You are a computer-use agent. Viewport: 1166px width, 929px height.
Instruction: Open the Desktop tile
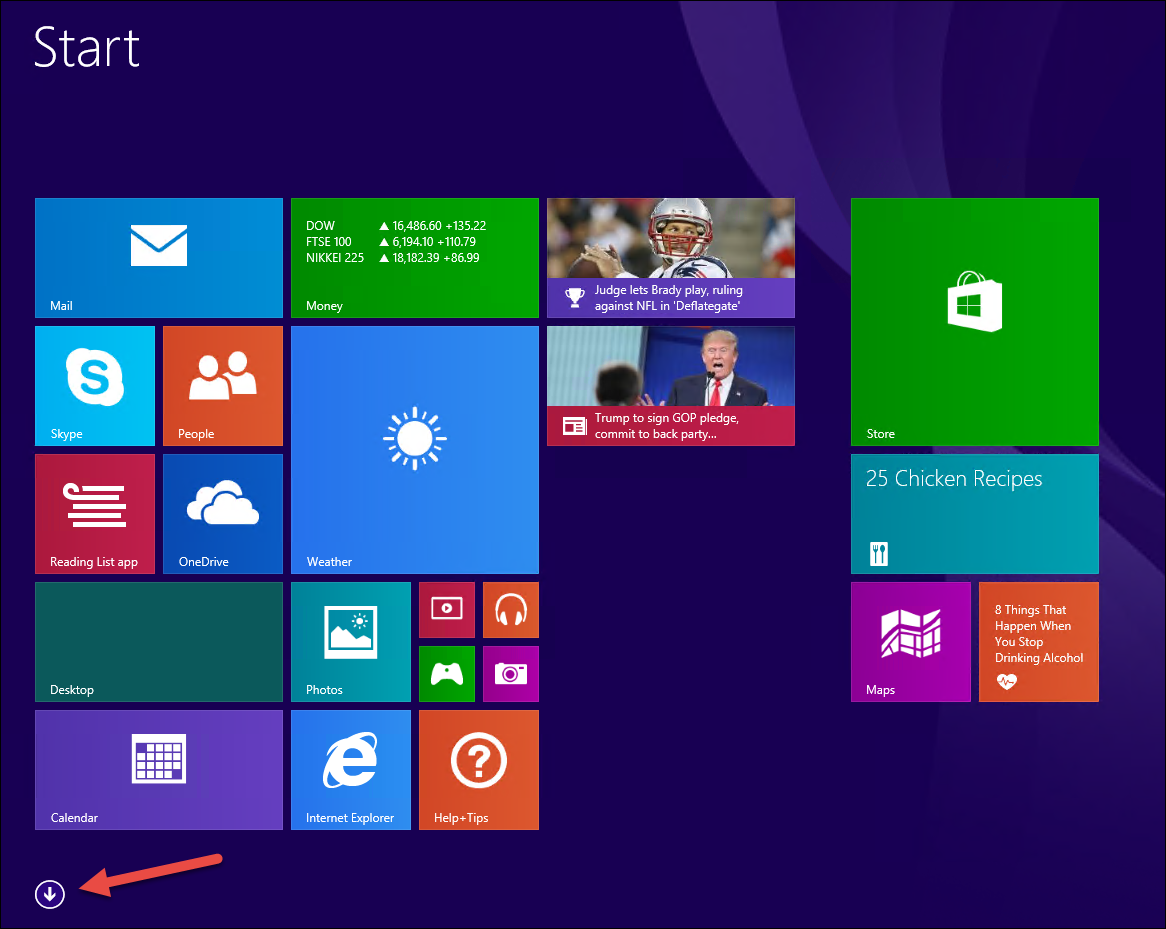point(159,641)
